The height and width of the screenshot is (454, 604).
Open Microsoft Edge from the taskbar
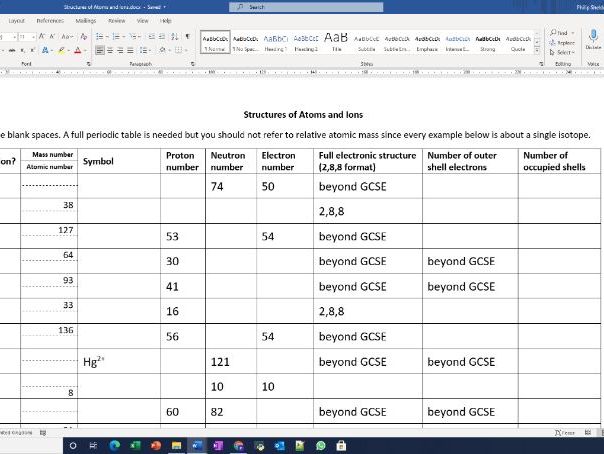[114, 446]
